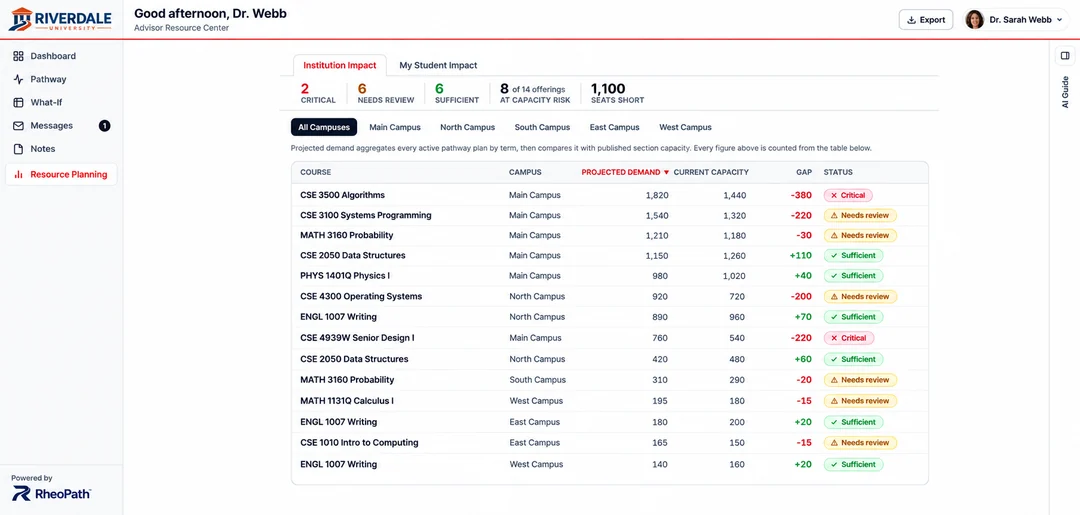The height and width of the screenshot is (515, 1080).
Task: Select the PHYS 1401Q Physics I course name
Action: tap(345, 275)
